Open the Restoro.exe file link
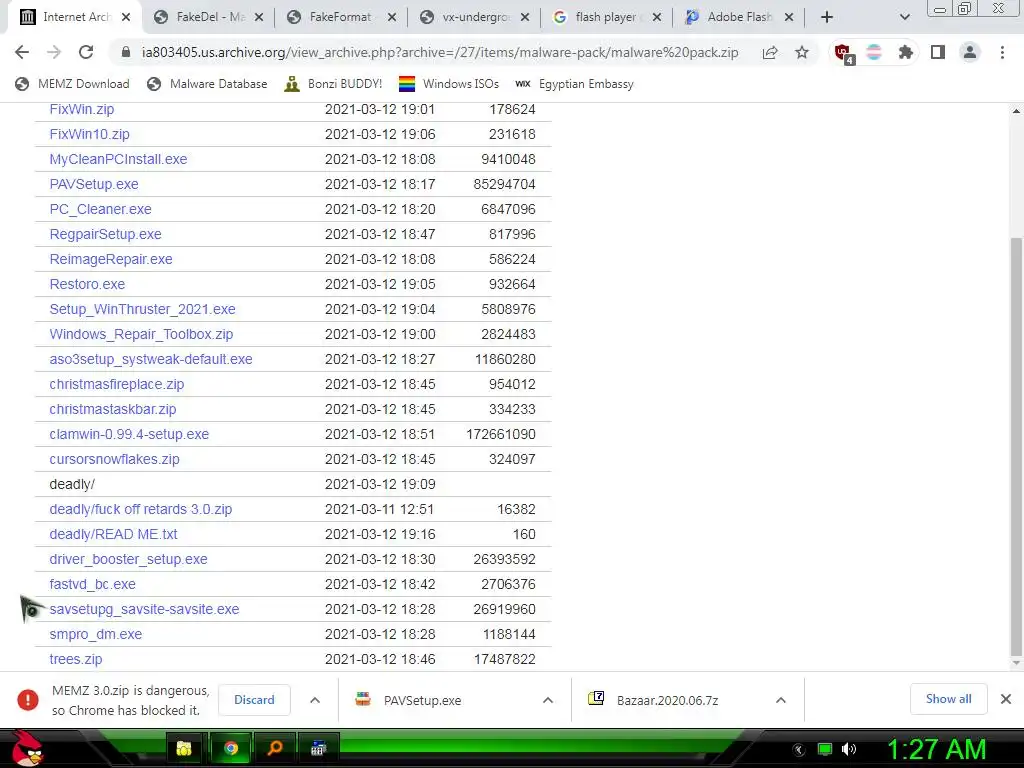 tap(87, 284)
